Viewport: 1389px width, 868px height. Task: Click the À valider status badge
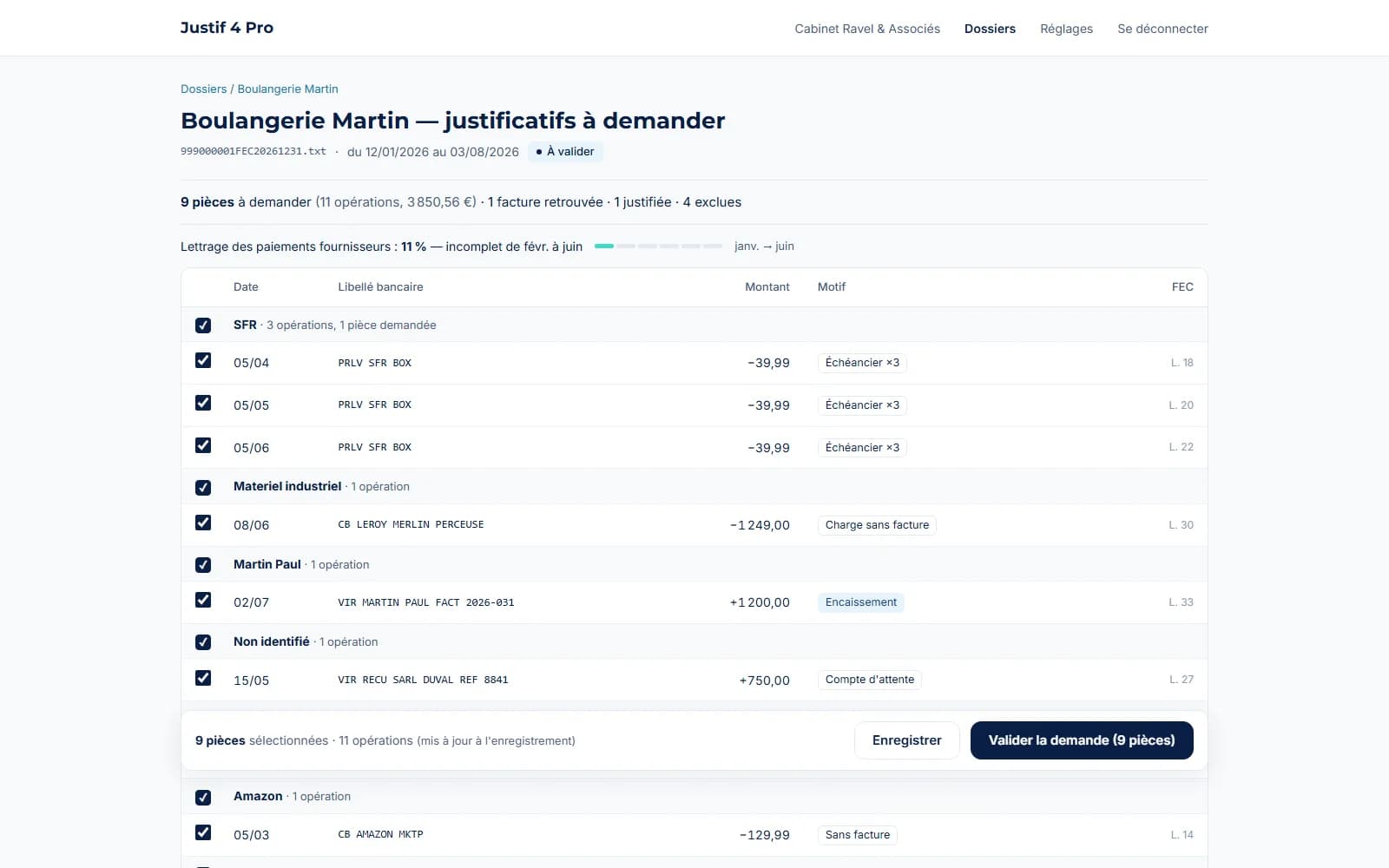pyautogui.click(x=565, y=152)
